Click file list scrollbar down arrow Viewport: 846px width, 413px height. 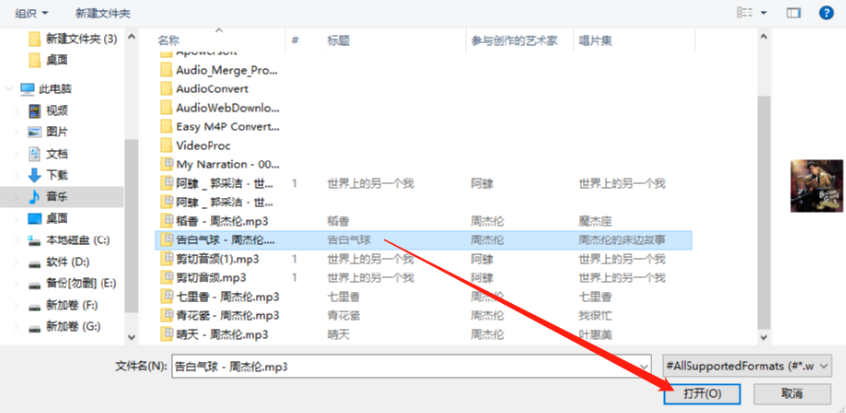coord(763,337)
